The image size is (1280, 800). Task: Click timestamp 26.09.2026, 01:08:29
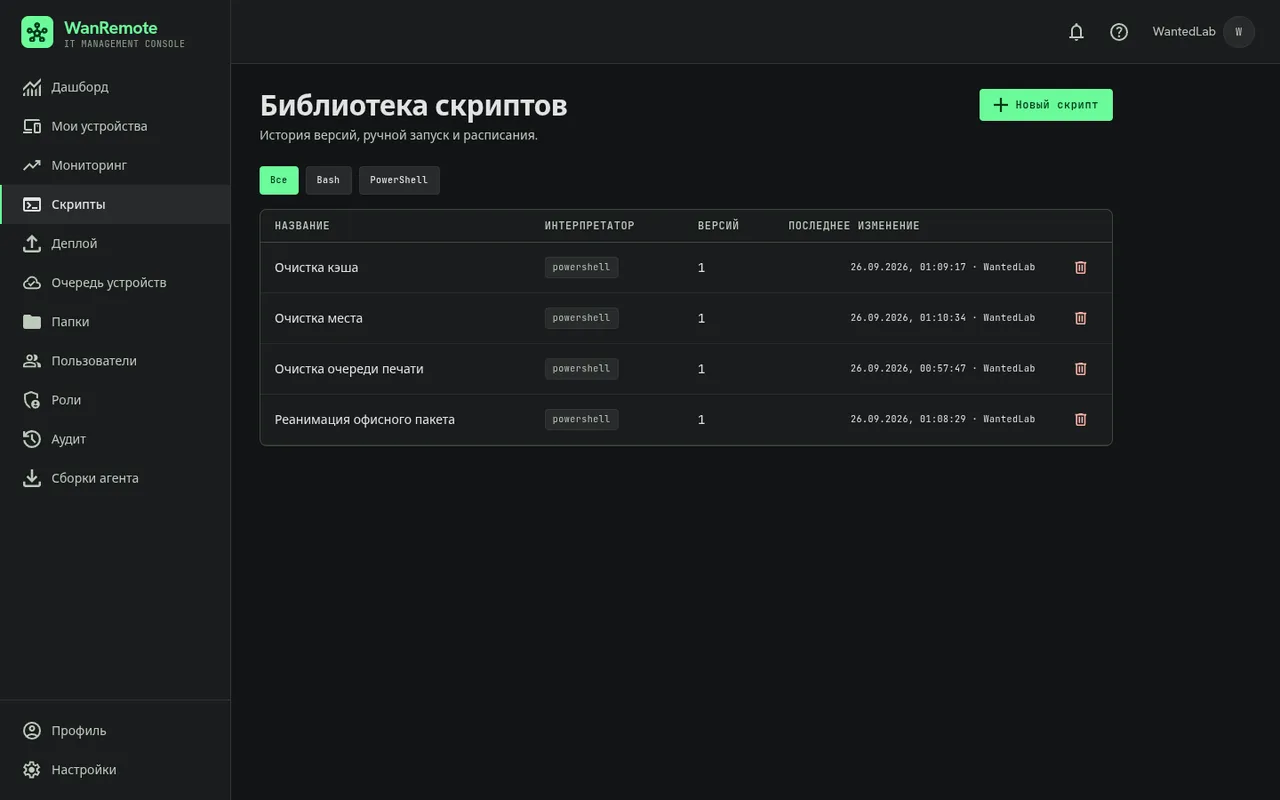(908, 419)
